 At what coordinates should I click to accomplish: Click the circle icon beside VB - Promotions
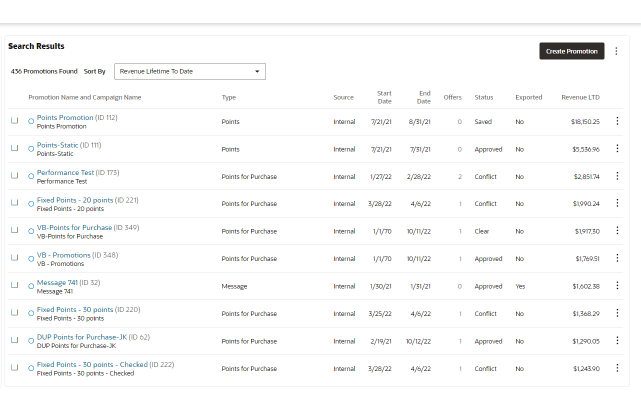[31, 259]
